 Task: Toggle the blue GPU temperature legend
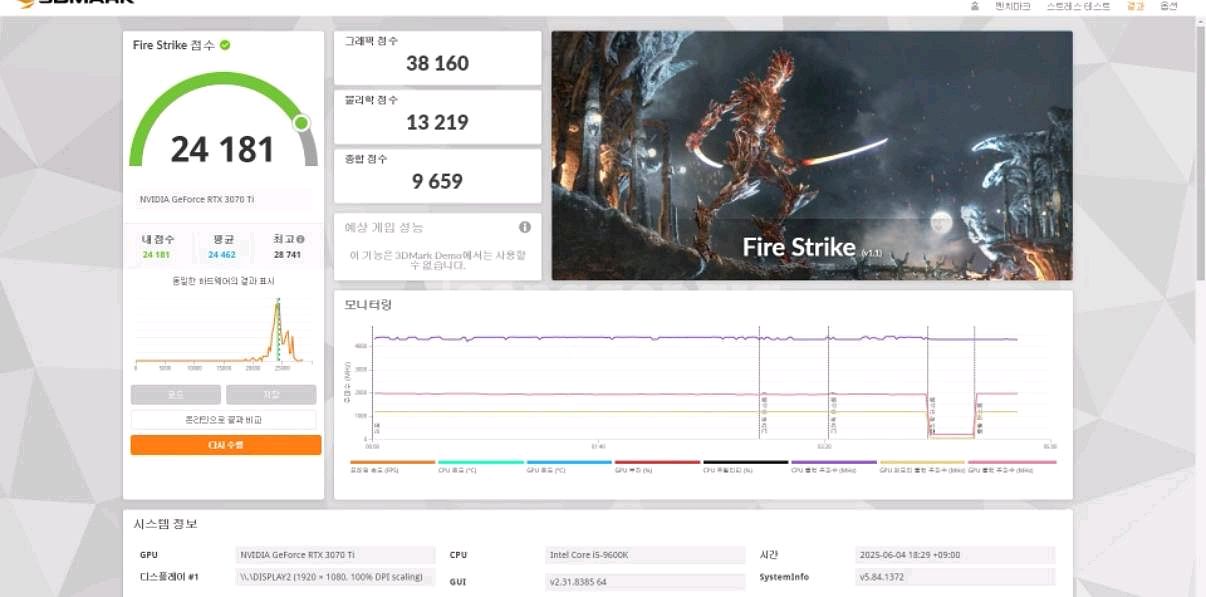[569, 466]
